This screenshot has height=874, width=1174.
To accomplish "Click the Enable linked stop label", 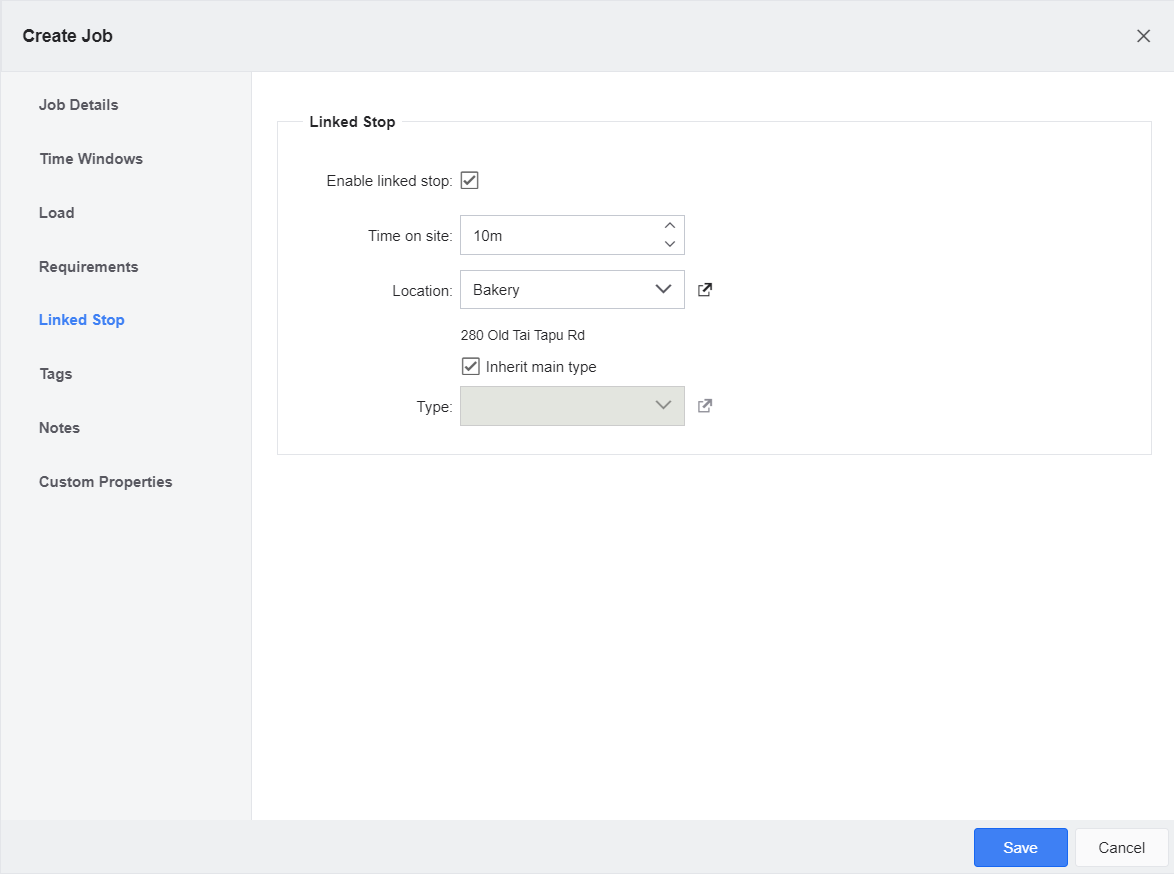I will [x=389, y=180].
